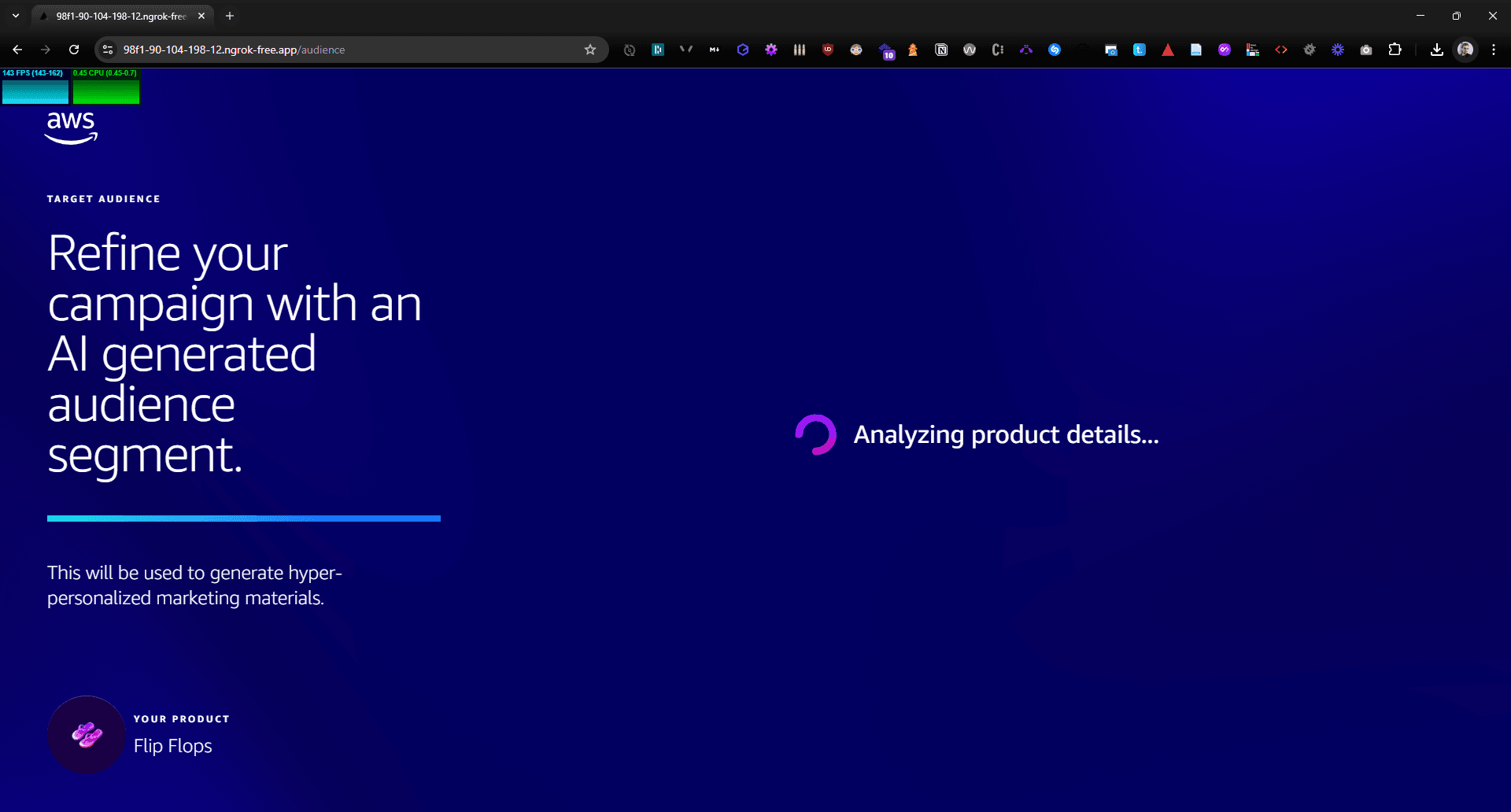Expand the tab search dropdown

tap(16, 16)
